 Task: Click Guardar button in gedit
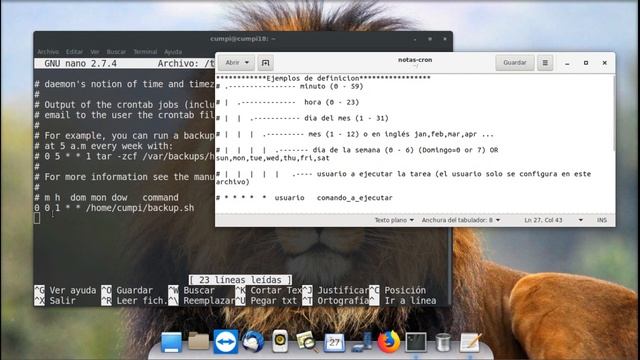tap(515, 63)
